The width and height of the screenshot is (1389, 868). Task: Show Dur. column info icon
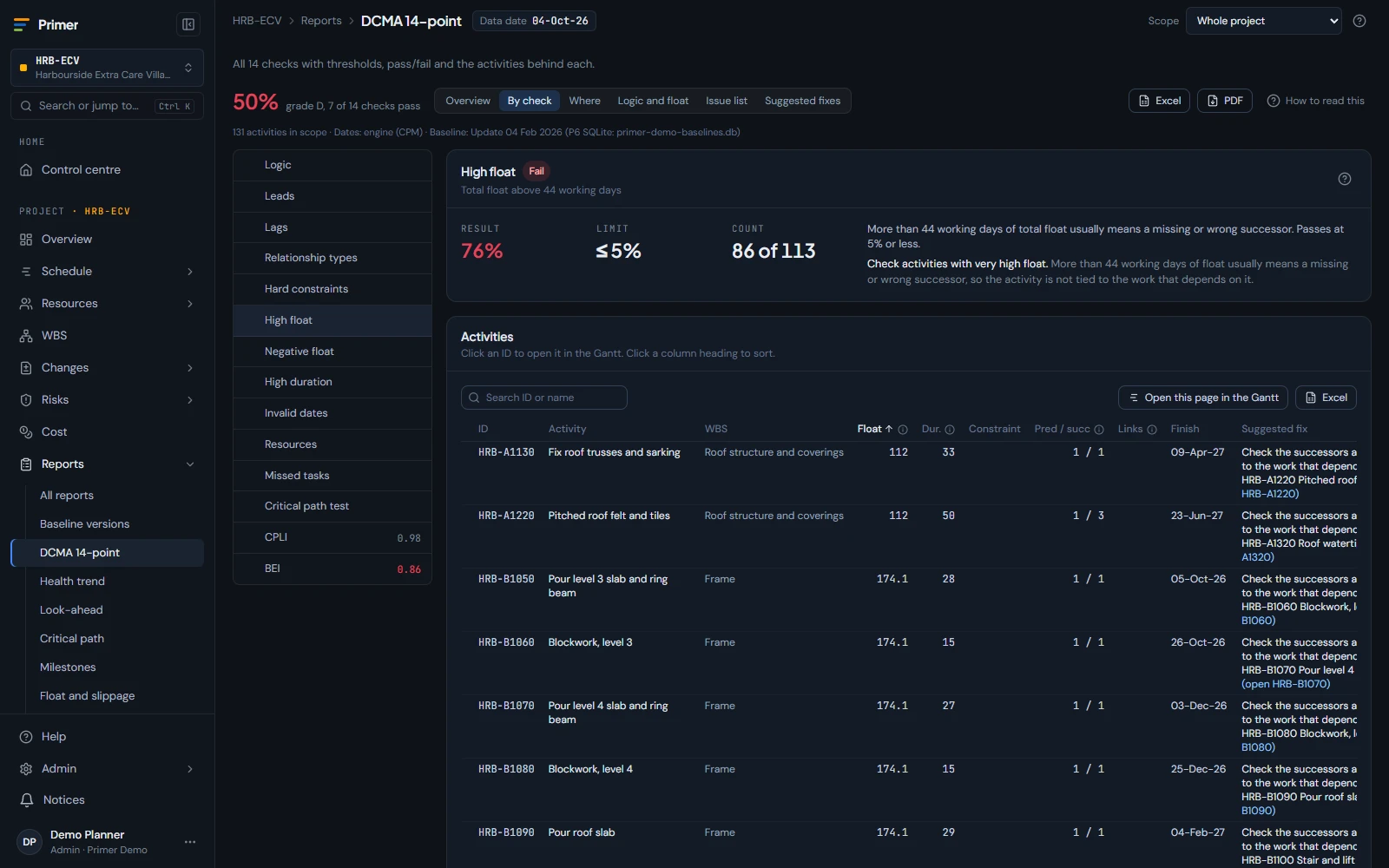pyautogui.click(x=950, y=430)
